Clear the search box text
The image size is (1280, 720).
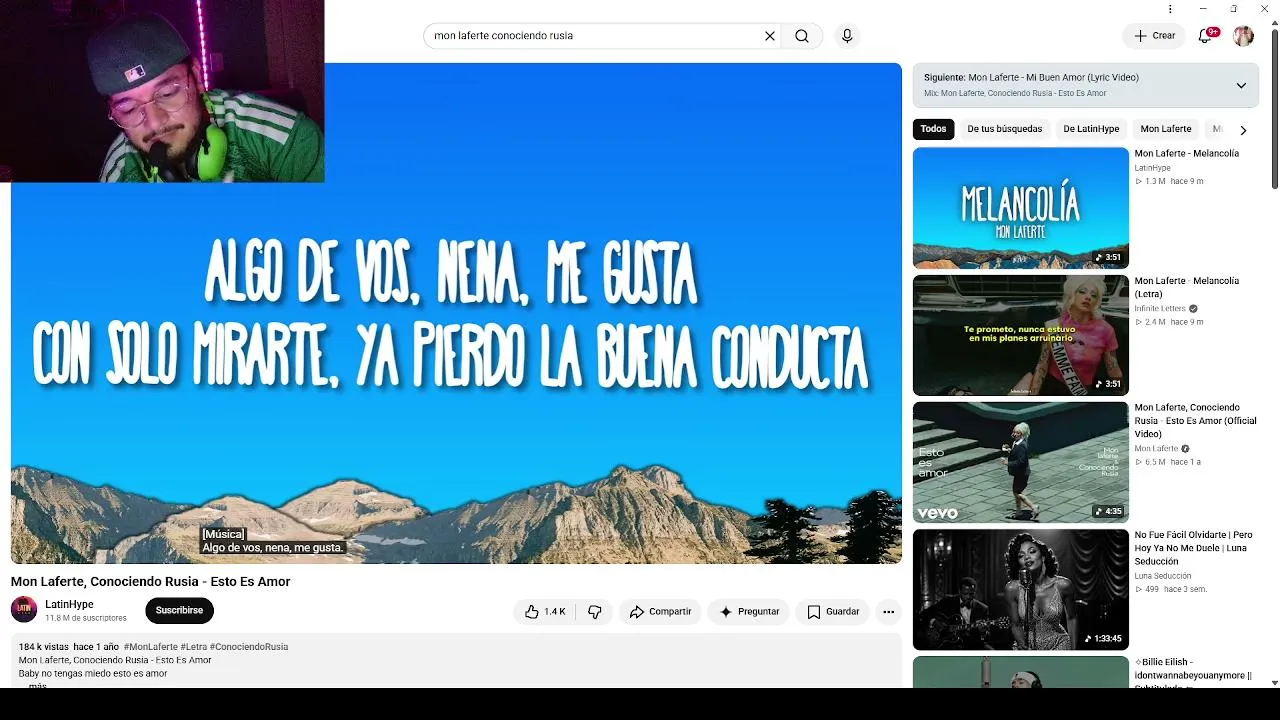(770, 36)
